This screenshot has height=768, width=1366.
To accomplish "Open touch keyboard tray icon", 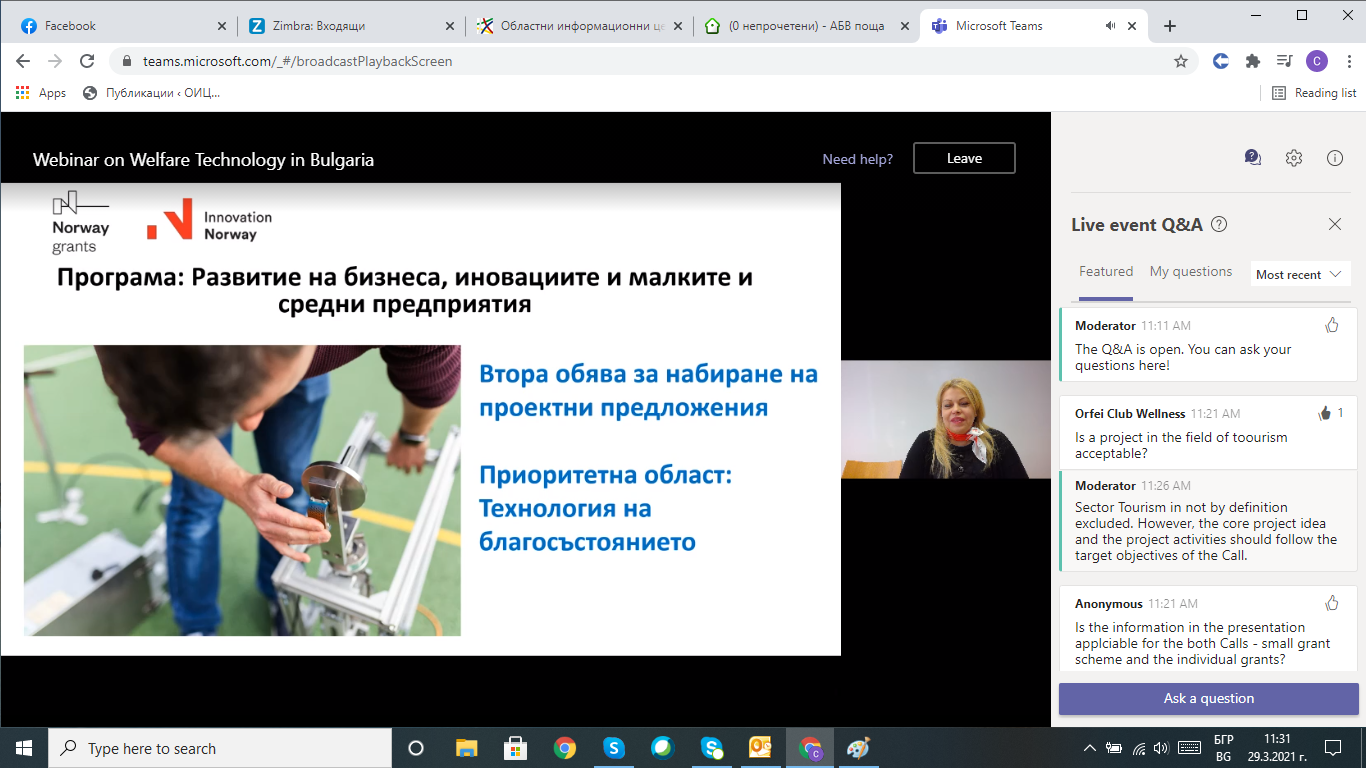I will pos(1189,748).
